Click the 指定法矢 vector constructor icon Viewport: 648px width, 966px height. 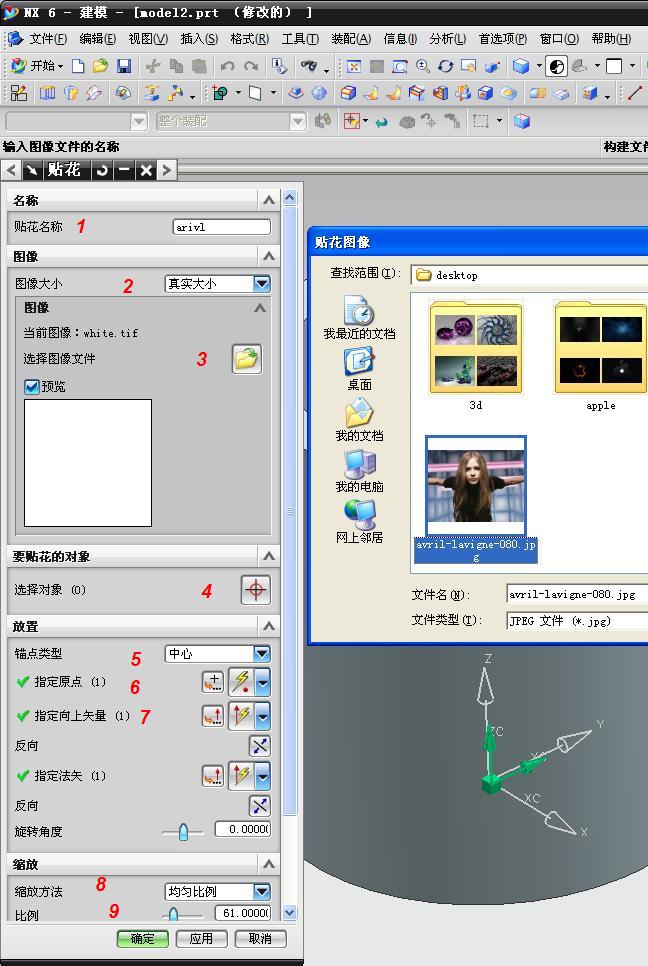(x=213, y=776)
